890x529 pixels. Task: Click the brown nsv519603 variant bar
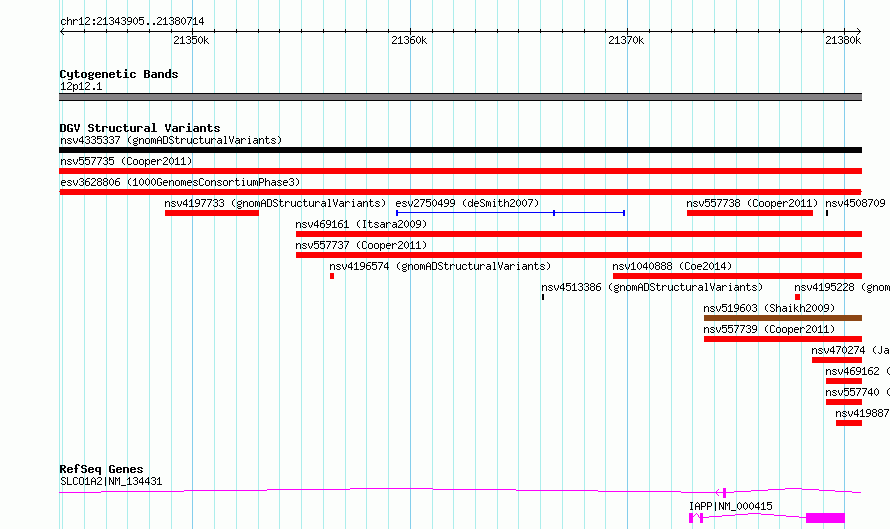coord(783,318)
